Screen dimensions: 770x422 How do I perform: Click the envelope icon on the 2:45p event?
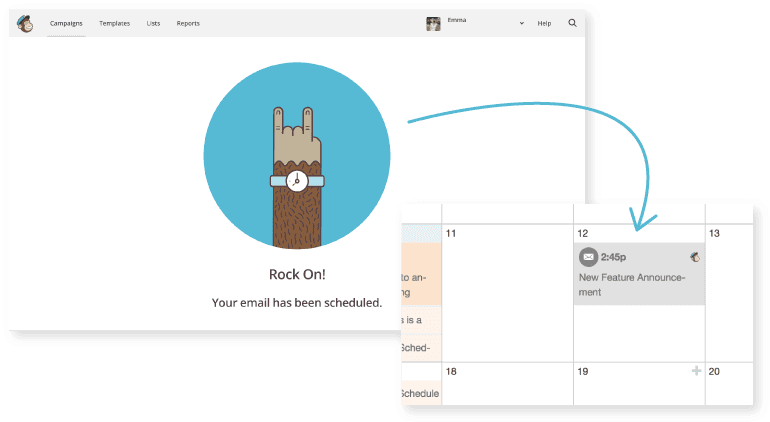click(588, 257)
